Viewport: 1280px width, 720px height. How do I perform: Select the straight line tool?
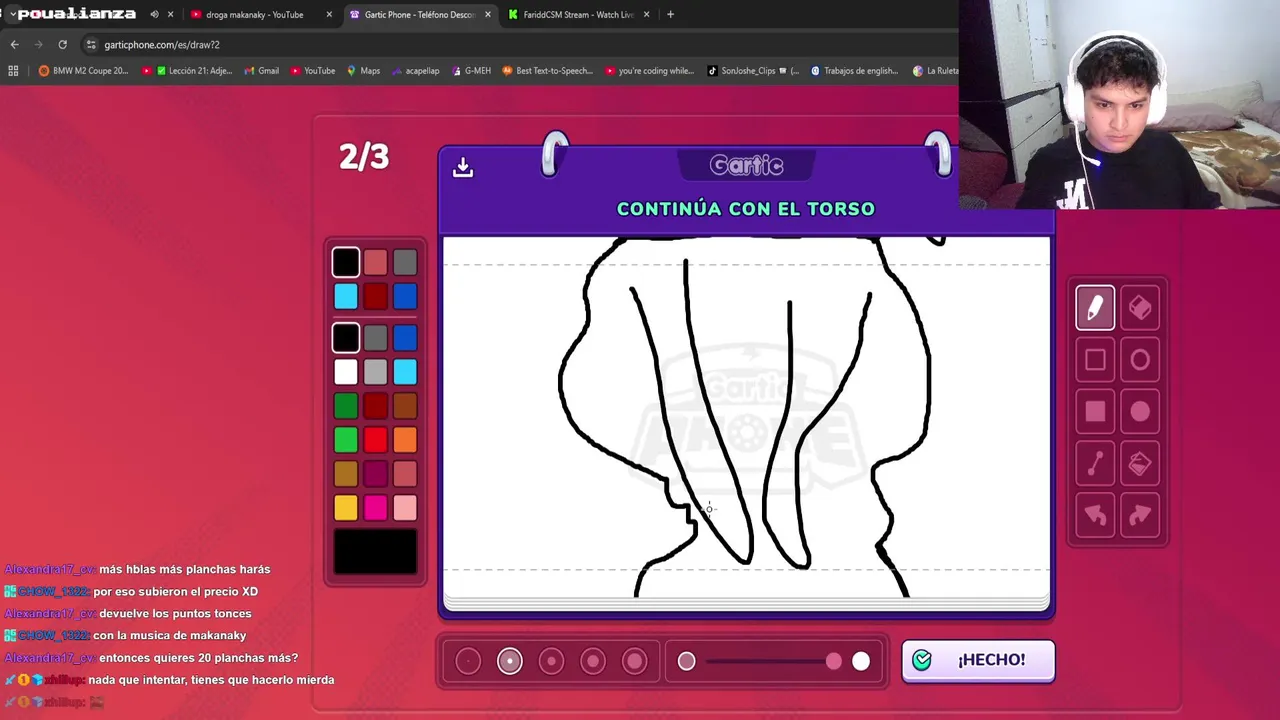click(x=1095, y=464)
